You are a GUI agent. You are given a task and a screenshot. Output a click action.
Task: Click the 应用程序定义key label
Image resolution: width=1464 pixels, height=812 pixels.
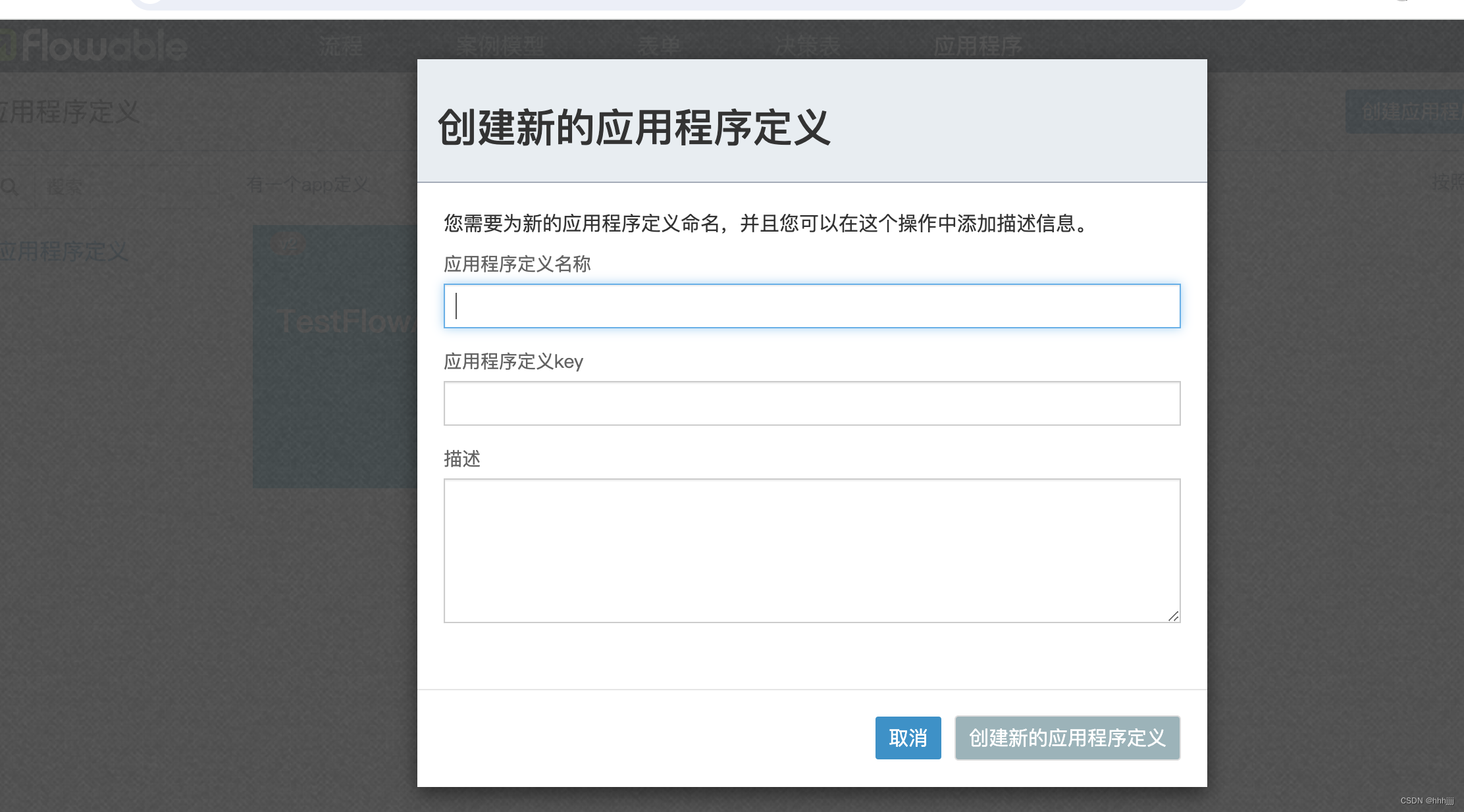(513, 361)
